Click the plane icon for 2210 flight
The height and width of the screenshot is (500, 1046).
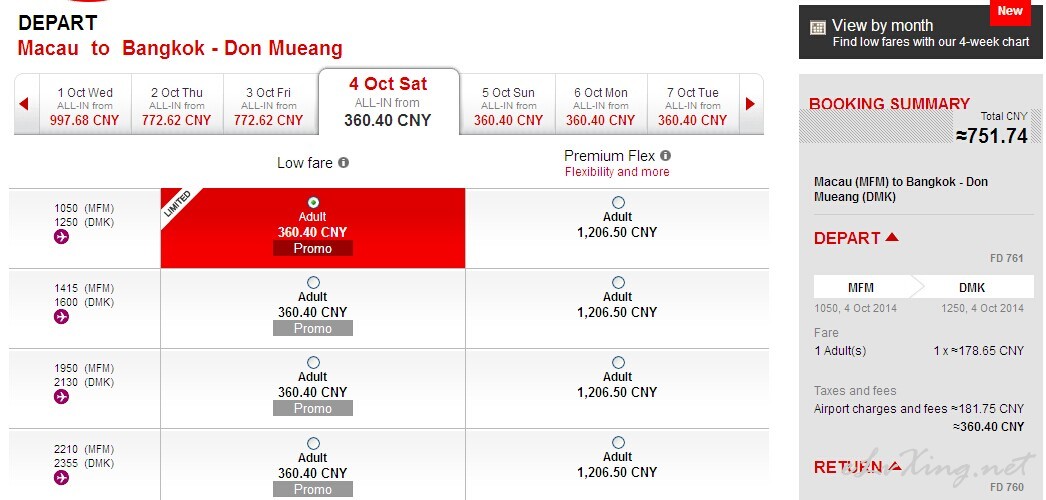point(61,477)
